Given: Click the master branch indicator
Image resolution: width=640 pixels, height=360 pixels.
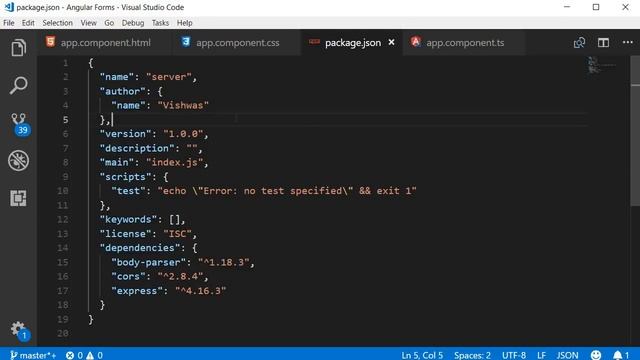Looking at the screenshot, I should 33,355.
